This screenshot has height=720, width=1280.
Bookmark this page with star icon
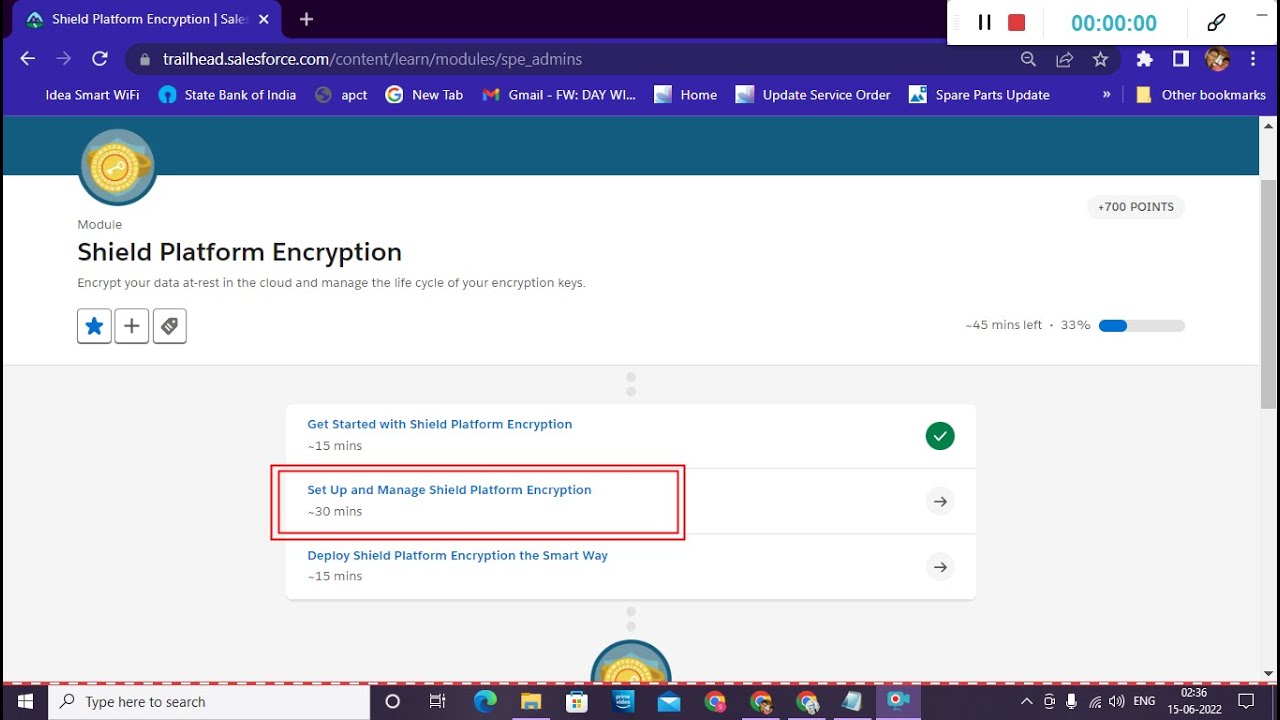pyautogui.click(x=1101, y=59)
